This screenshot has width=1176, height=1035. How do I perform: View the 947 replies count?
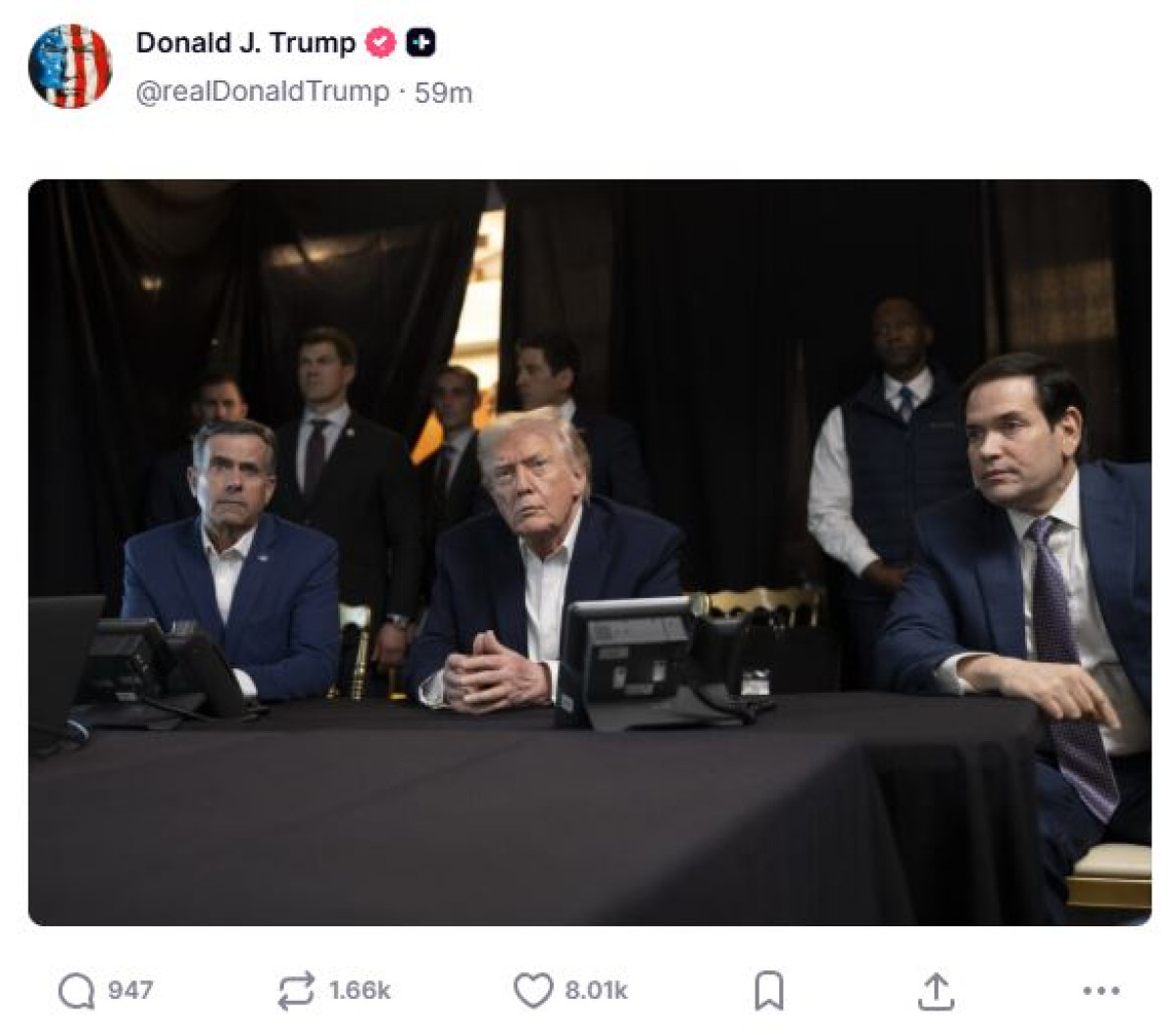tap(130, 991)
